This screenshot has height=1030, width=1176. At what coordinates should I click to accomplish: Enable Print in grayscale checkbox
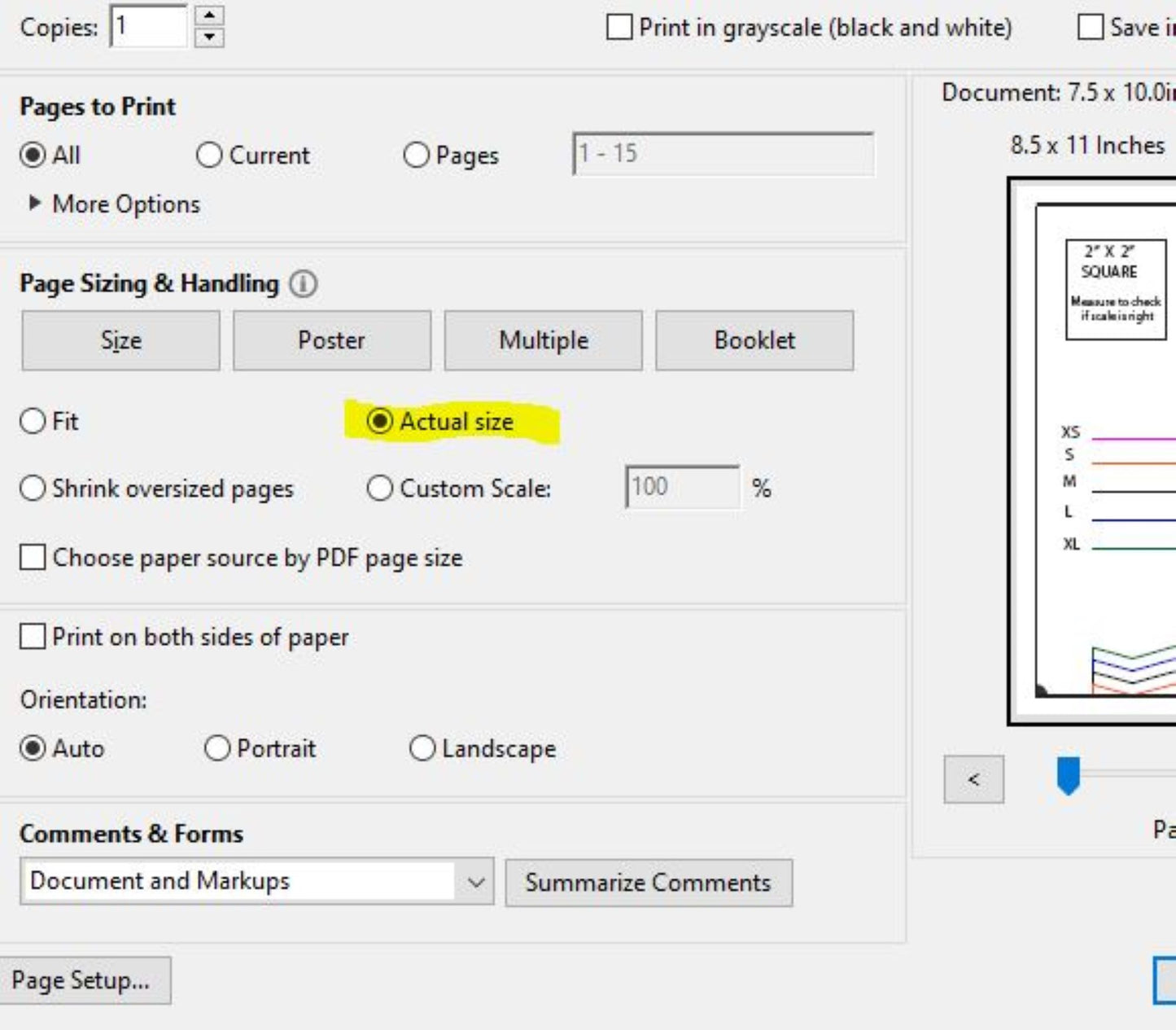tap(619, 27)
